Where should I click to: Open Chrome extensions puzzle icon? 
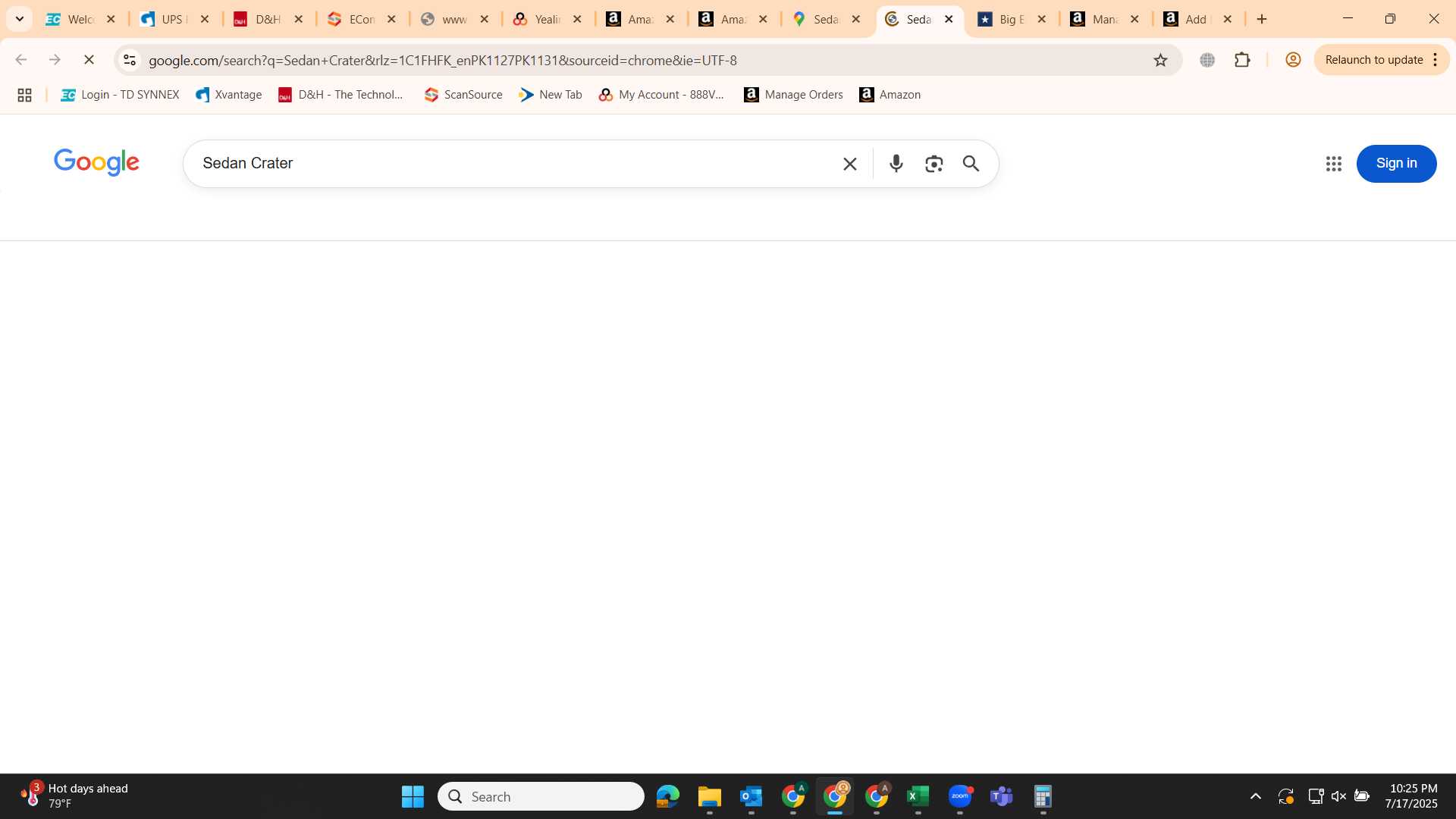tap(1242, 60)
